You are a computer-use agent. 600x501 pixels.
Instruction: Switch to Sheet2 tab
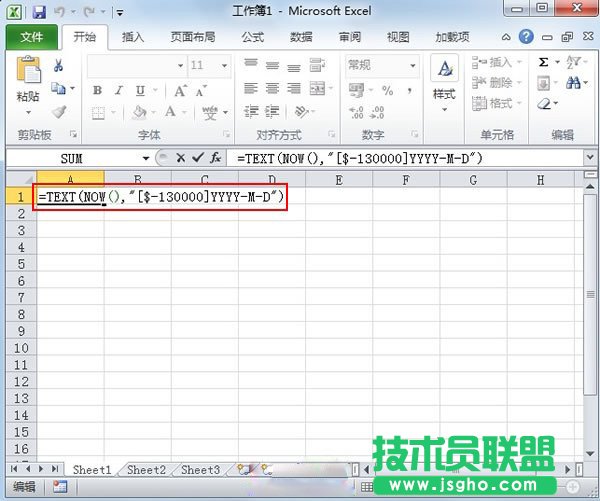coord(147,470)
